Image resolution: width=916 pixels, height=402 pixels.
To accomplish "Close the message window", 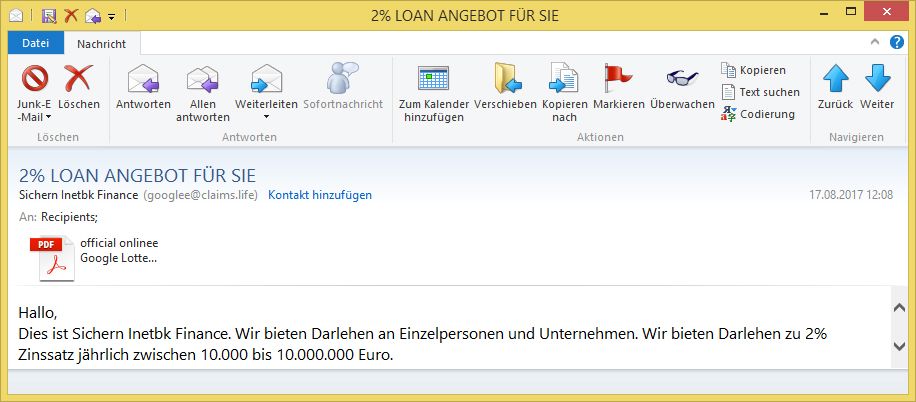I will pos(887,12).
